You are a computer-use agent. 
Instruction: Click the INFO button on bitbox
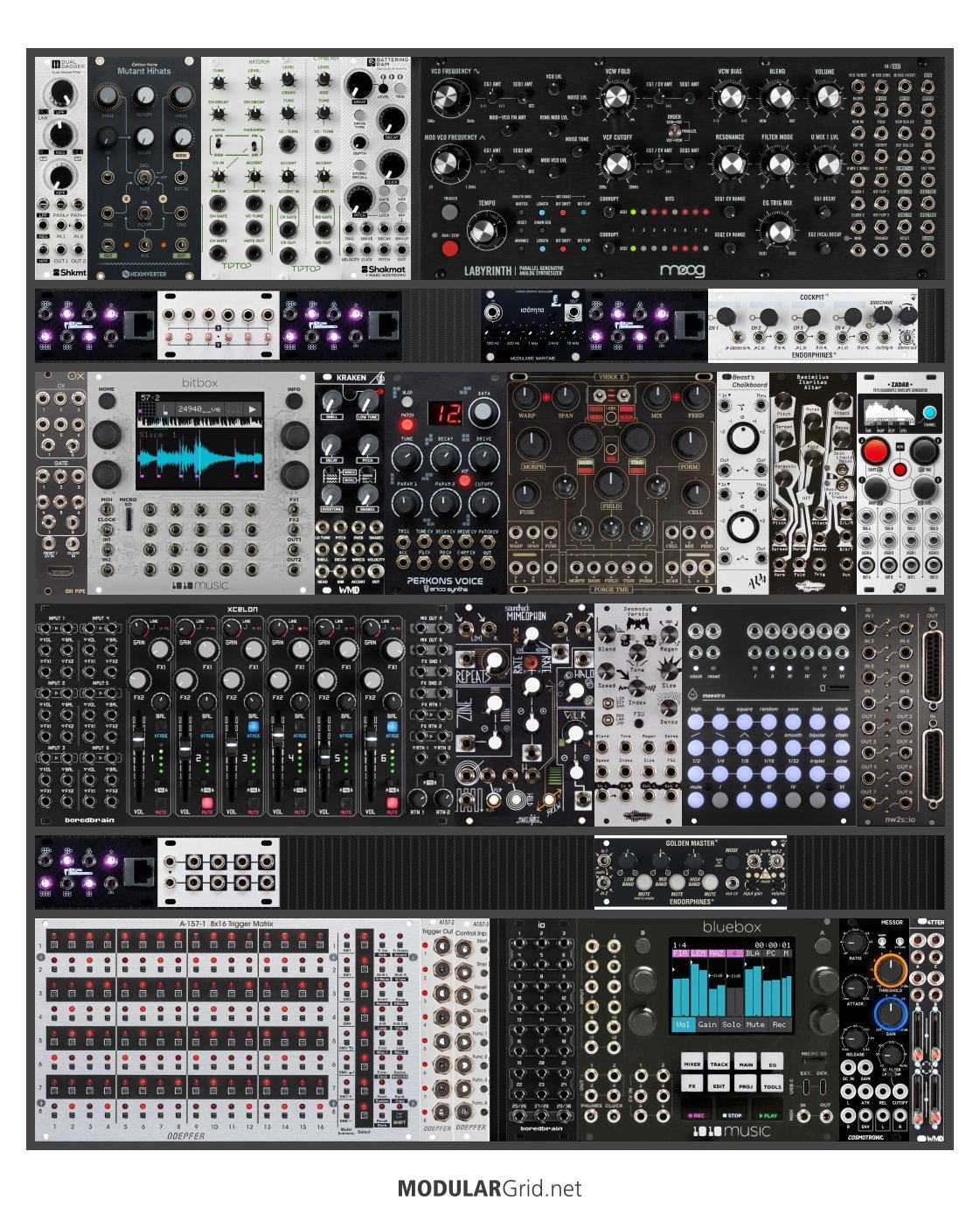[x=295, y=401]
